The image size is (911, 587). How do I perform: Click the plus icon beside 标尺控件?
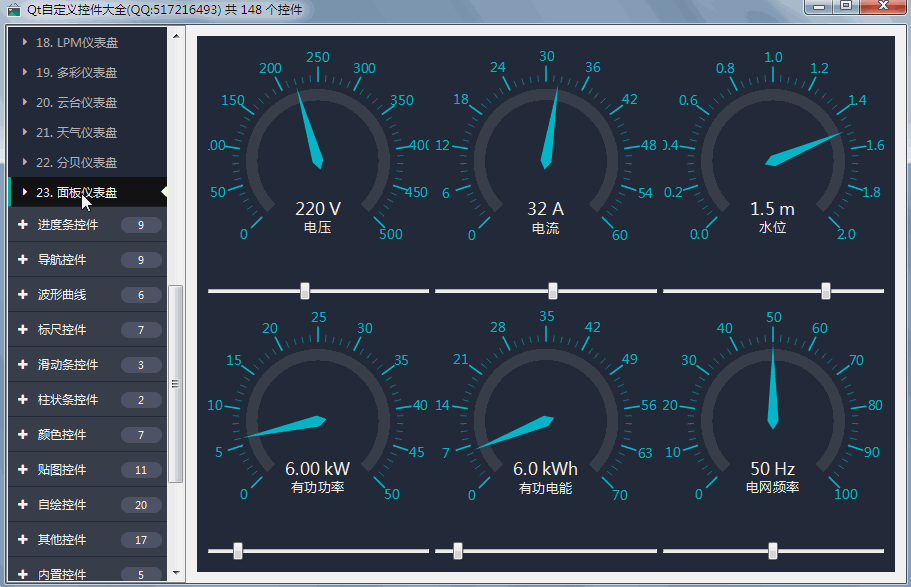23,330
